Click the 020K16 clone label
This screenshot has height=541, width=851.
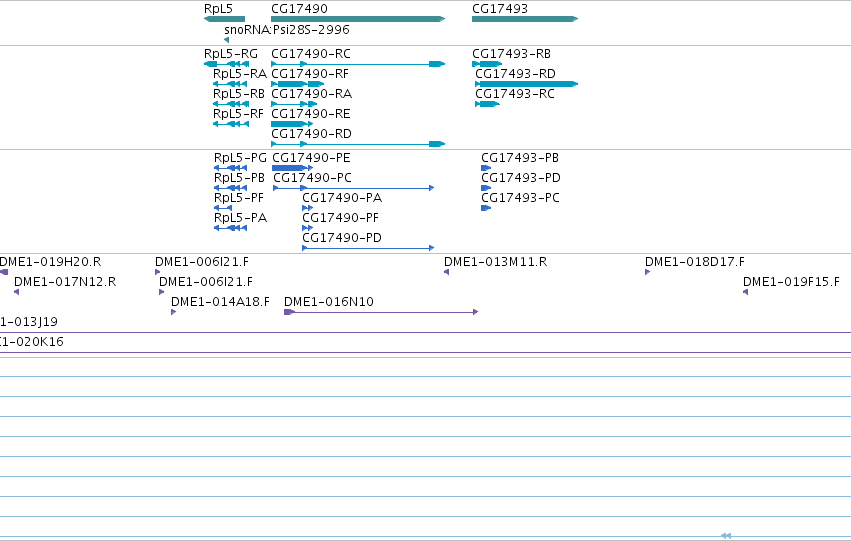[x=31, y=342]
